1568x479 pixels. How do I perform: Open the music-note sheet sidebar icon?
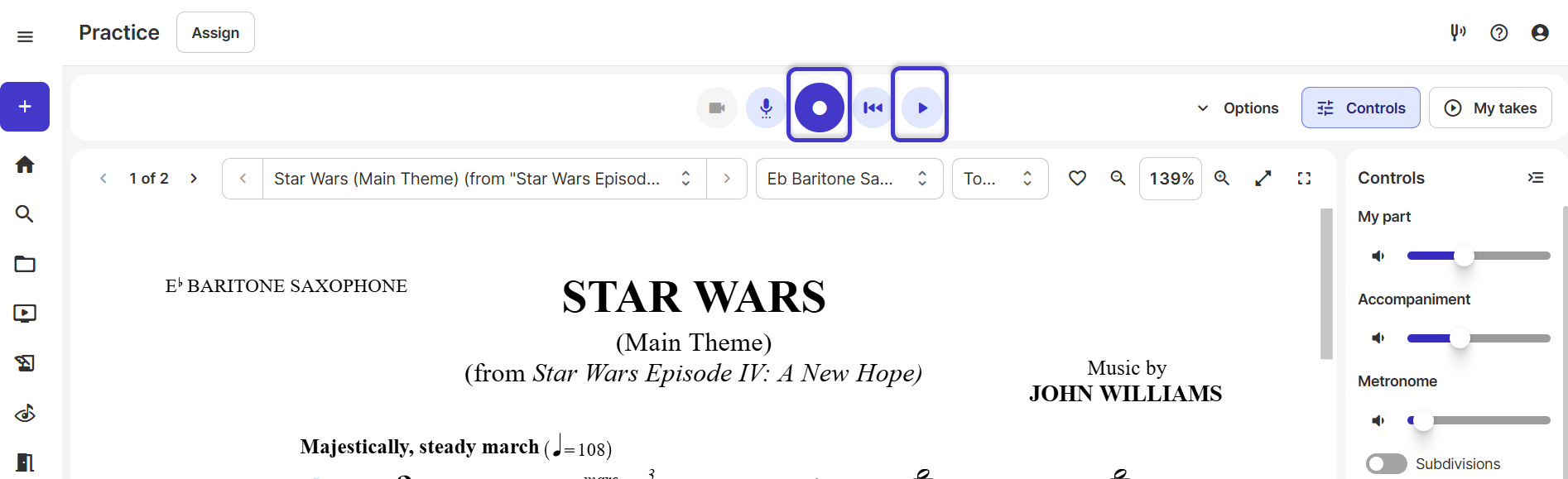25,363
